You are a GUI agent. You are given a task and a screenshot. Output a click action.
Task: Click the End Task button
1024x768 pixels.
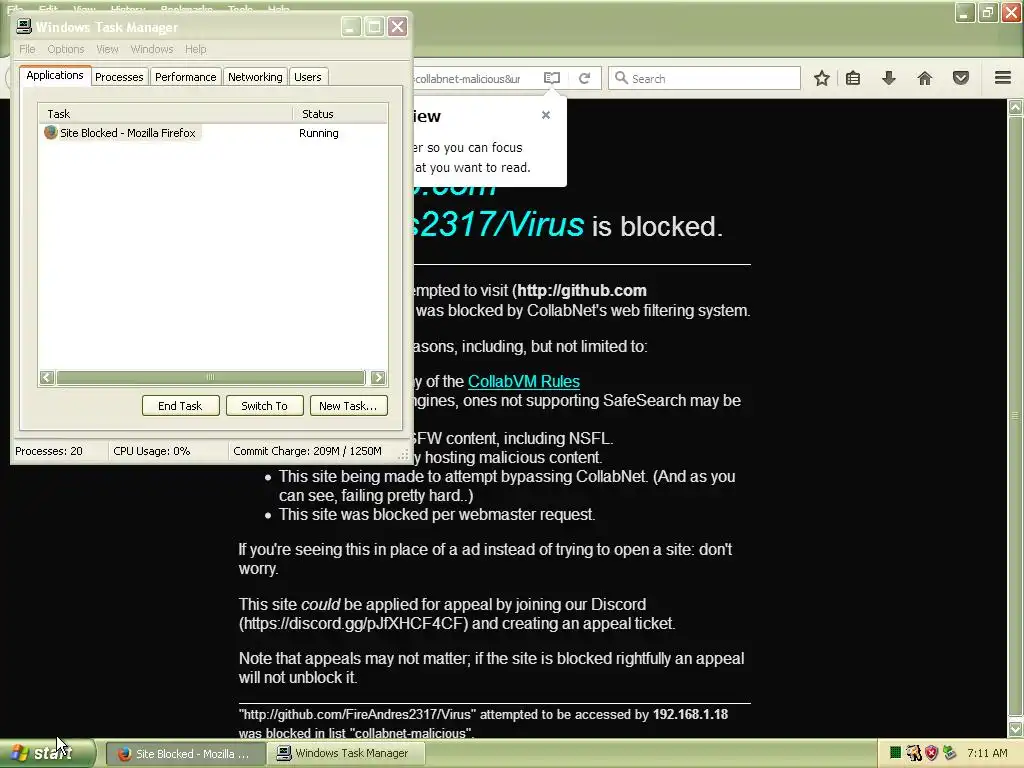(x=180, y=406)
